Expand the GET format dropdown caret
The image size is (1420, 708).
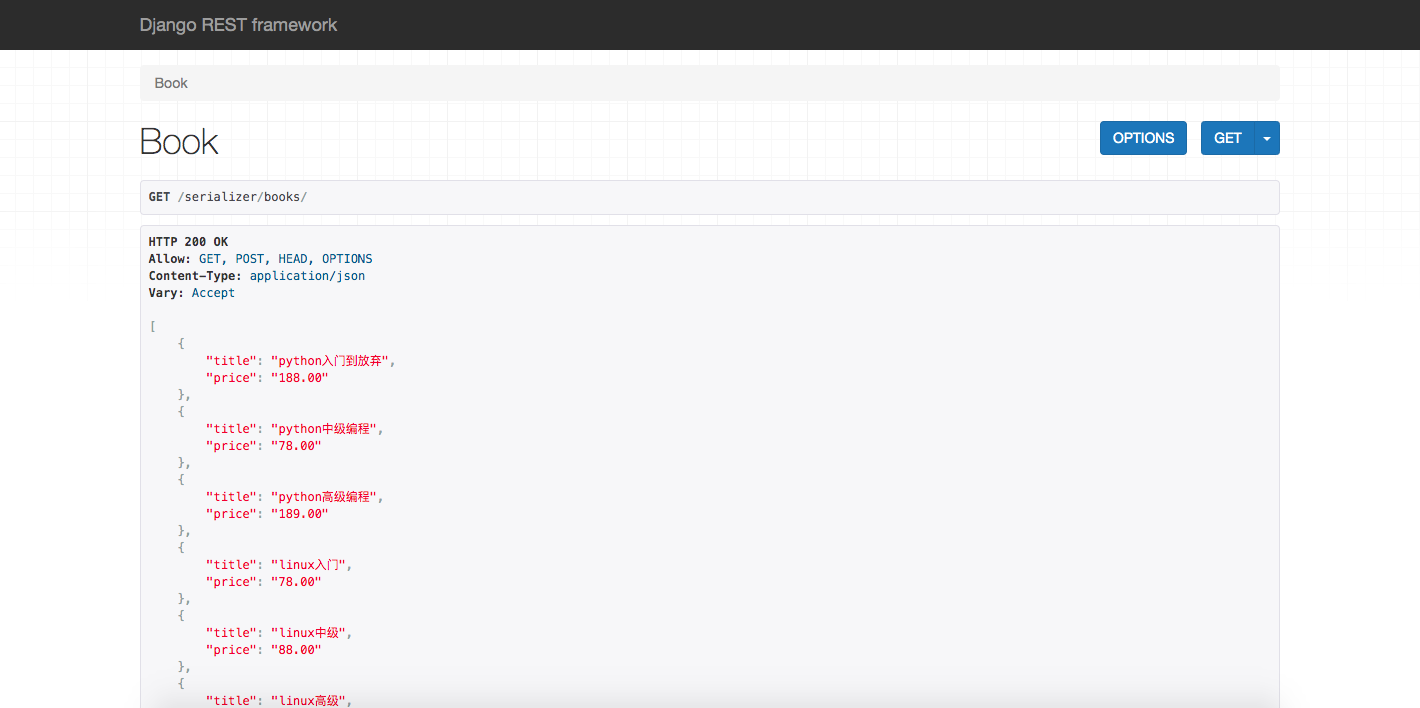1267,138
